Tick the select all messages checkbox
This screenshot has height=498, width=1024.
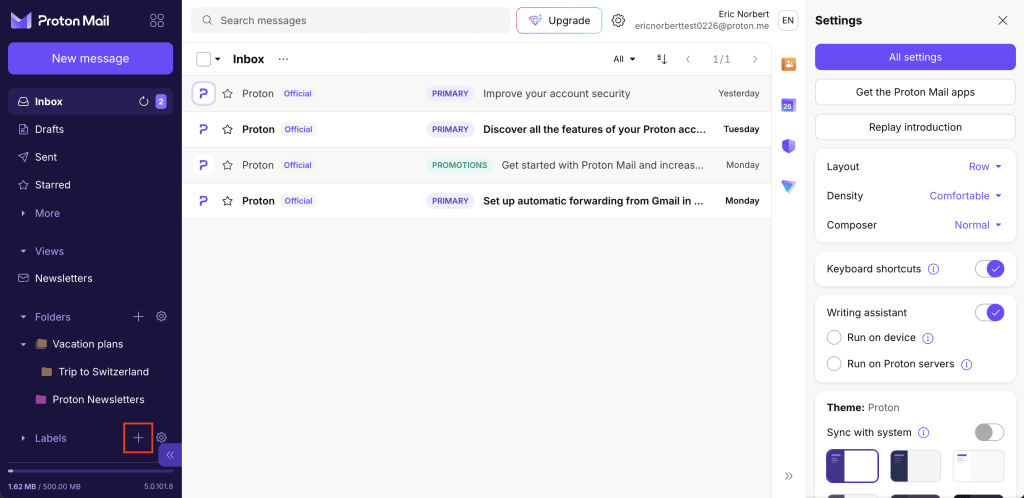(204, 59)
